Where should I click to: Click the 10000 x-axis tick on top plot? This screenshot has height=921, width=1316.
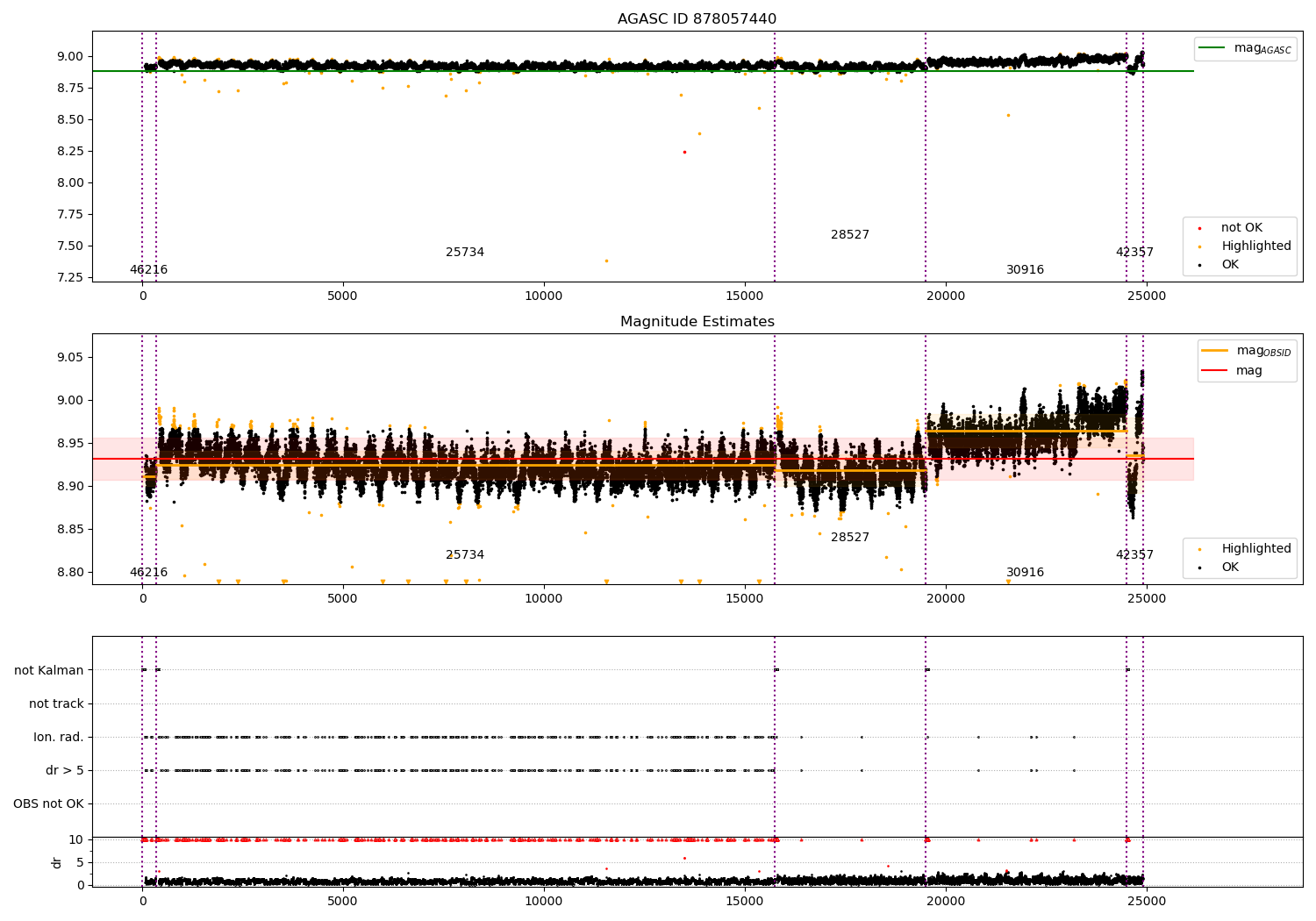pyautogui.click(x=543, y=296)
